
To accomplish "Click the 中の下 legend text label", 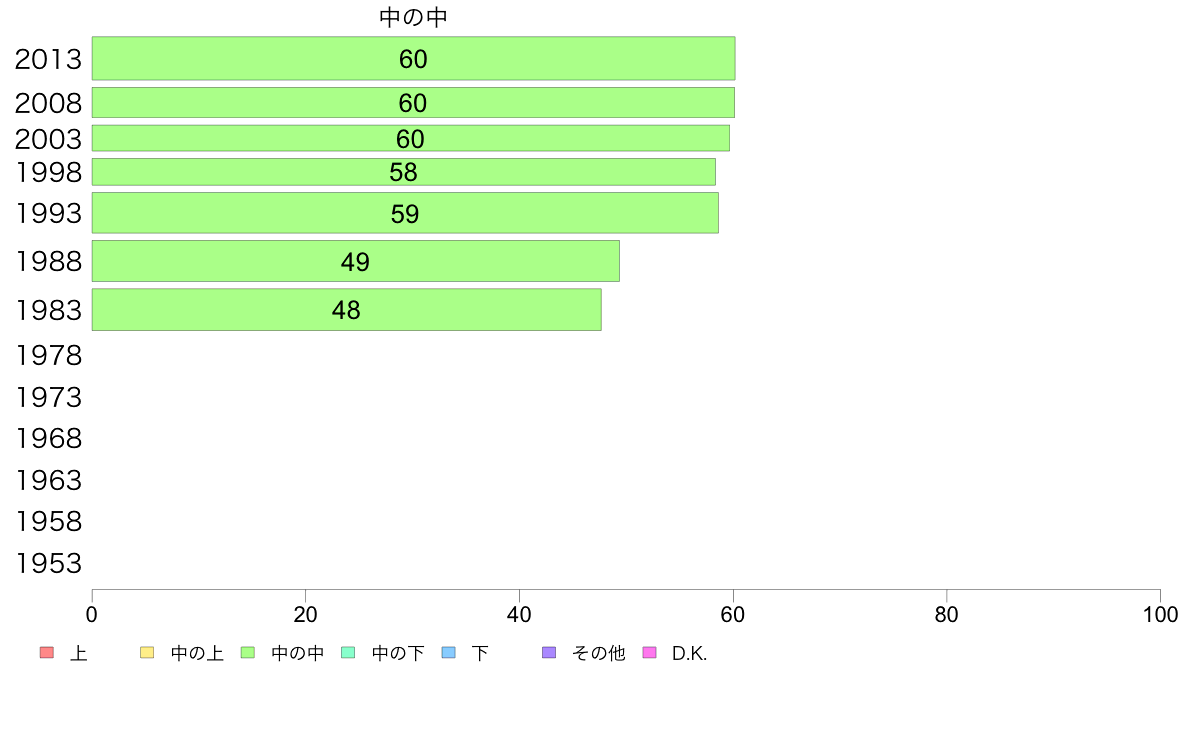I will point(398,653).
